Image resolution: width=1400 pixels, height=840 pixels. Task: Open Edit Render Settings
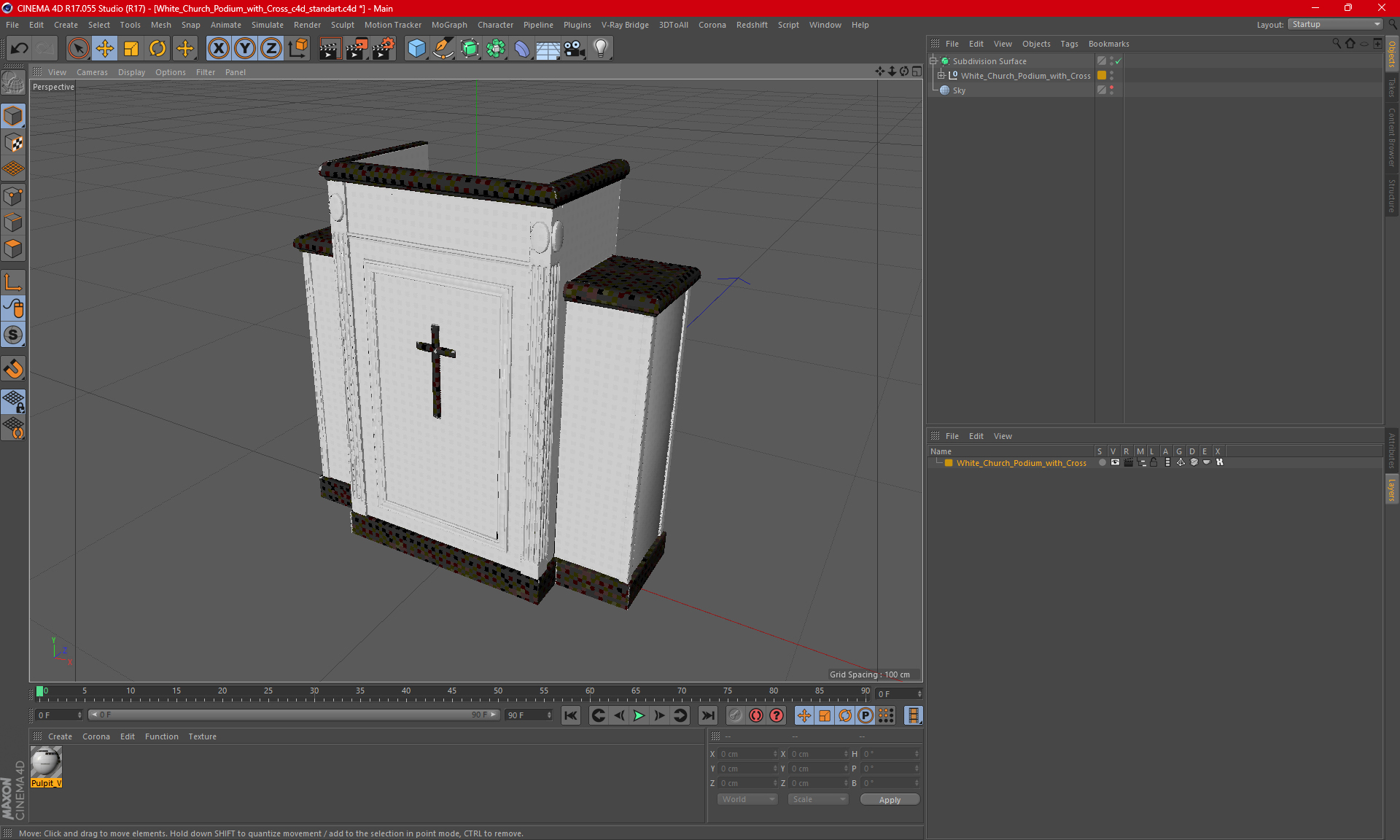point(384,49)
